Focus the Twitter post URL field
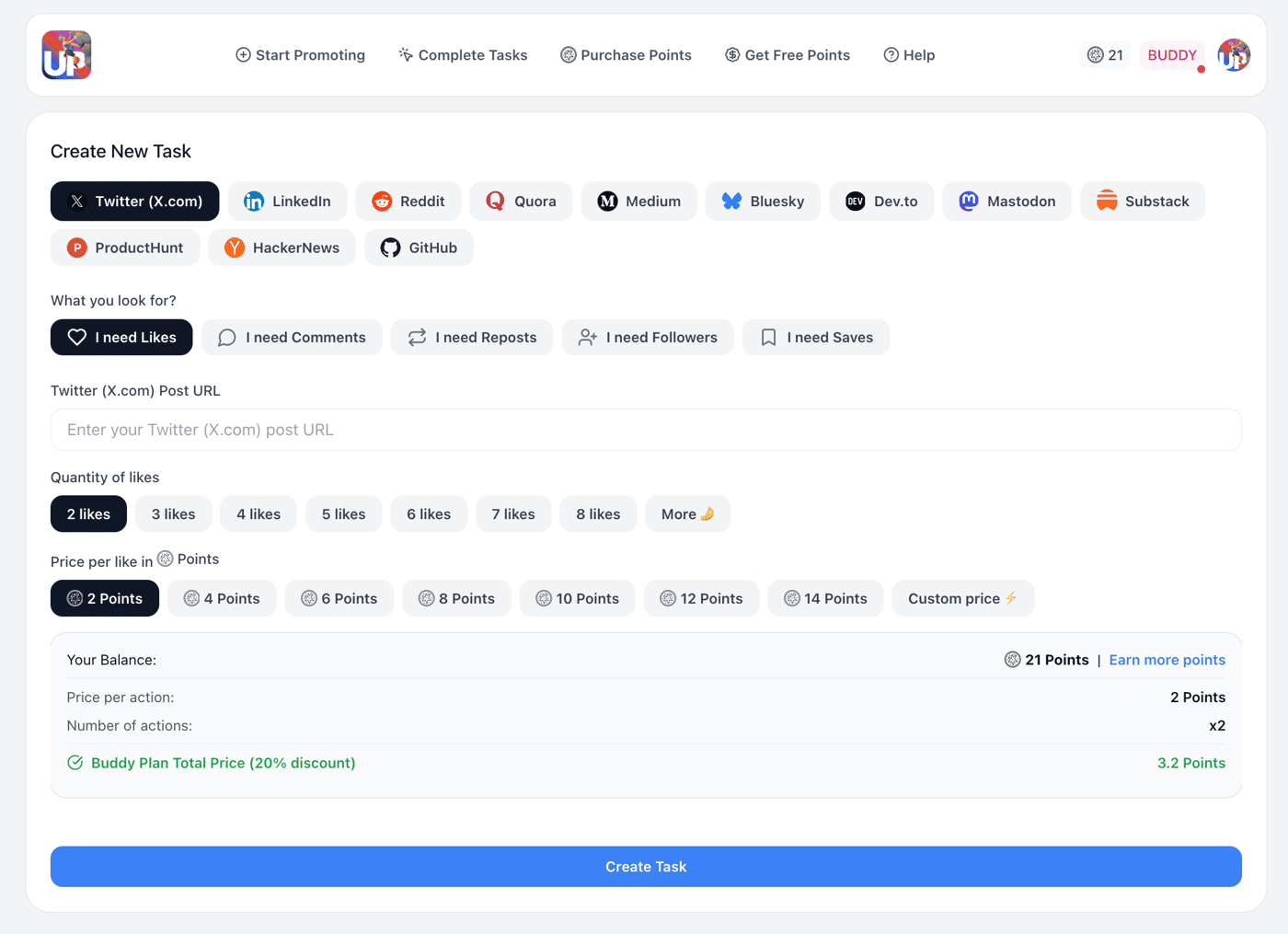Viewport: 1288px width, 934px height. (x=646, y=430)
